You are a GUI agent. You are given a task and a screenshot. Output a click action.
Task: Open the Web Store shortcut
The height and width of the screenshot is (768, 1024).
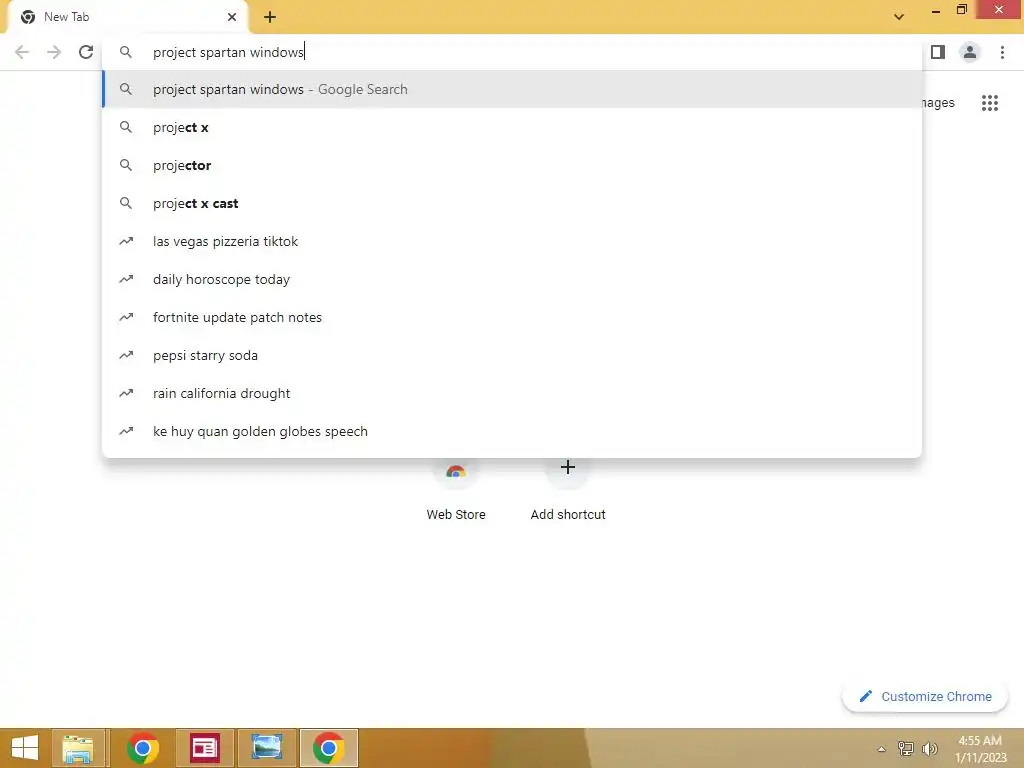click(456, 490)
